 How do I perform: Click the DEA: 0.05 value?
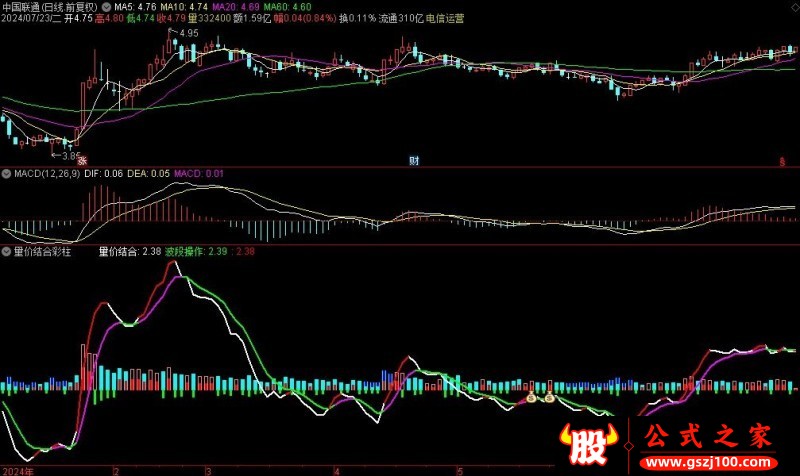[x=148, y=174]
